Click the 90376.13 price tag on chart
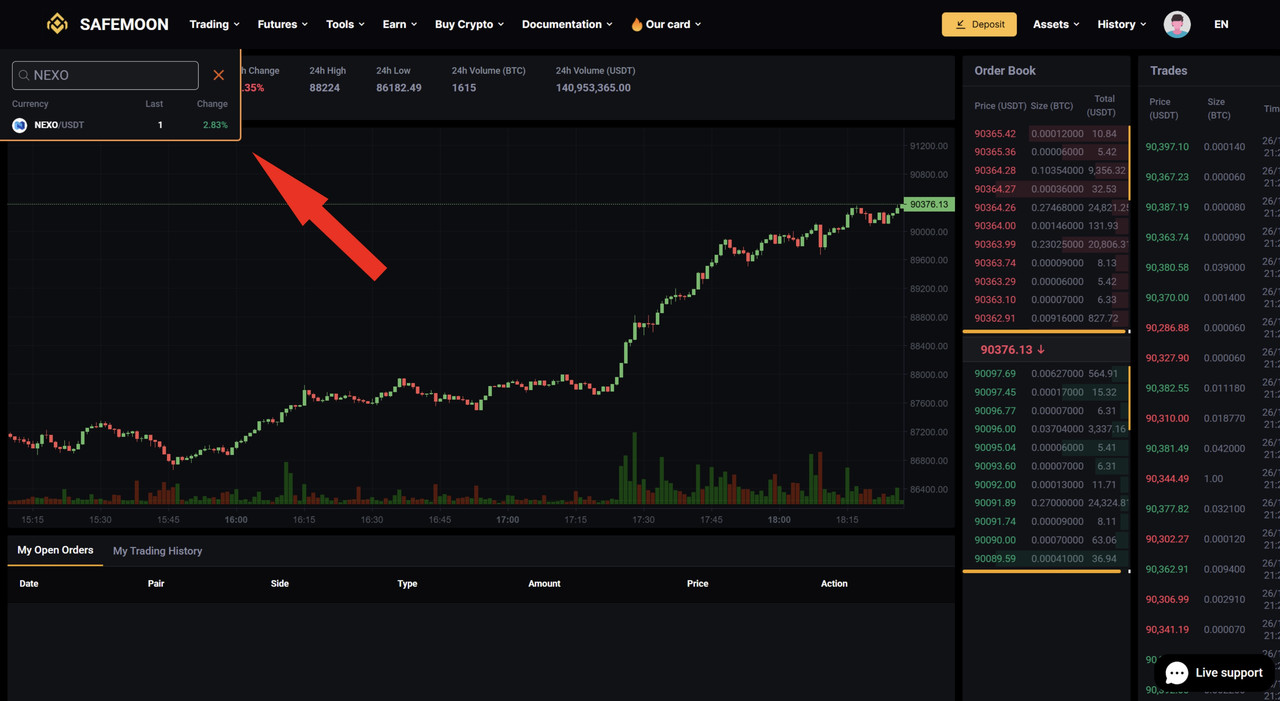 (929, 204)
